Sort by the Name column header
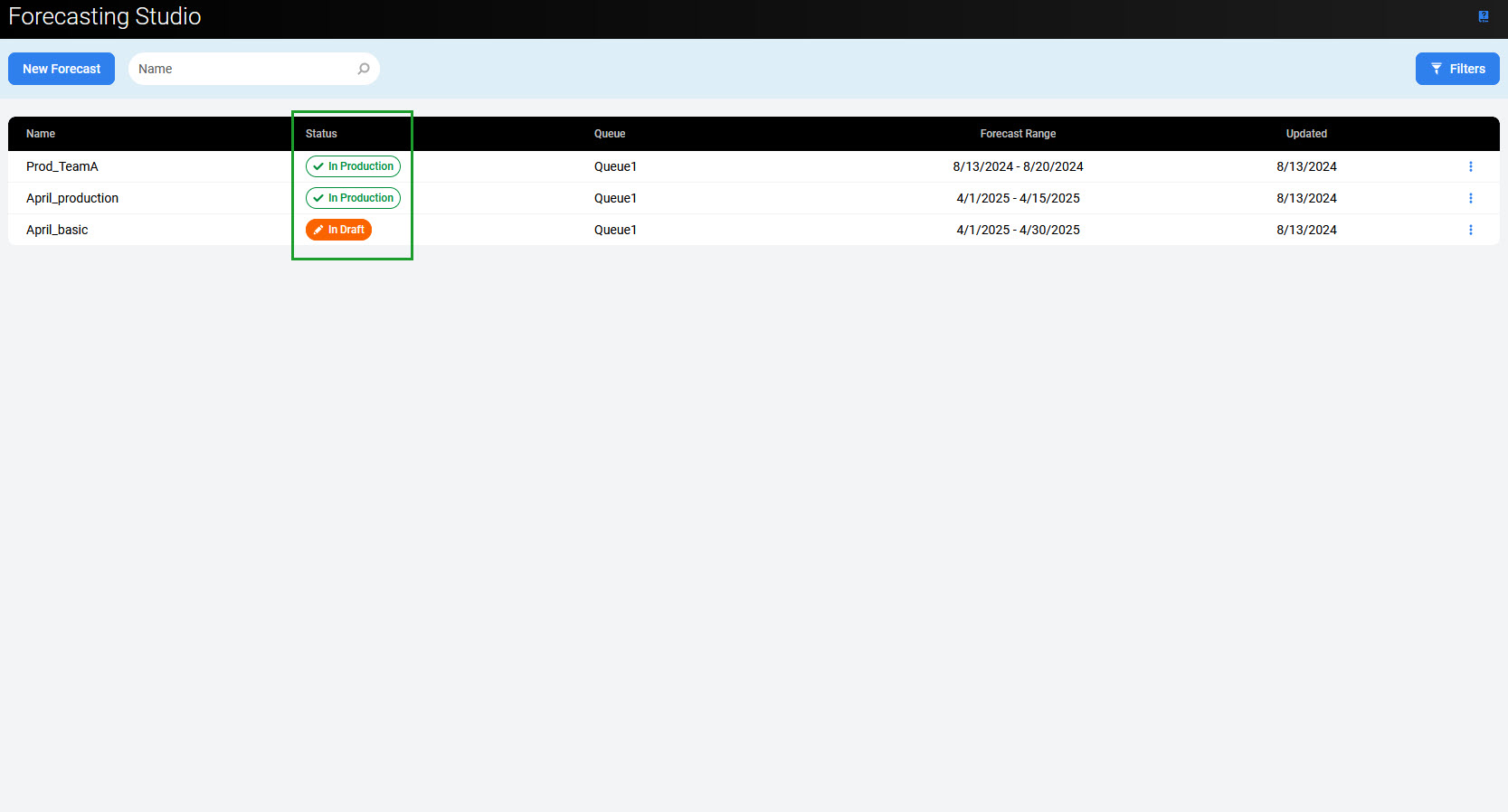The height and width of the screenshot is (812, 1508). point(41,134)
